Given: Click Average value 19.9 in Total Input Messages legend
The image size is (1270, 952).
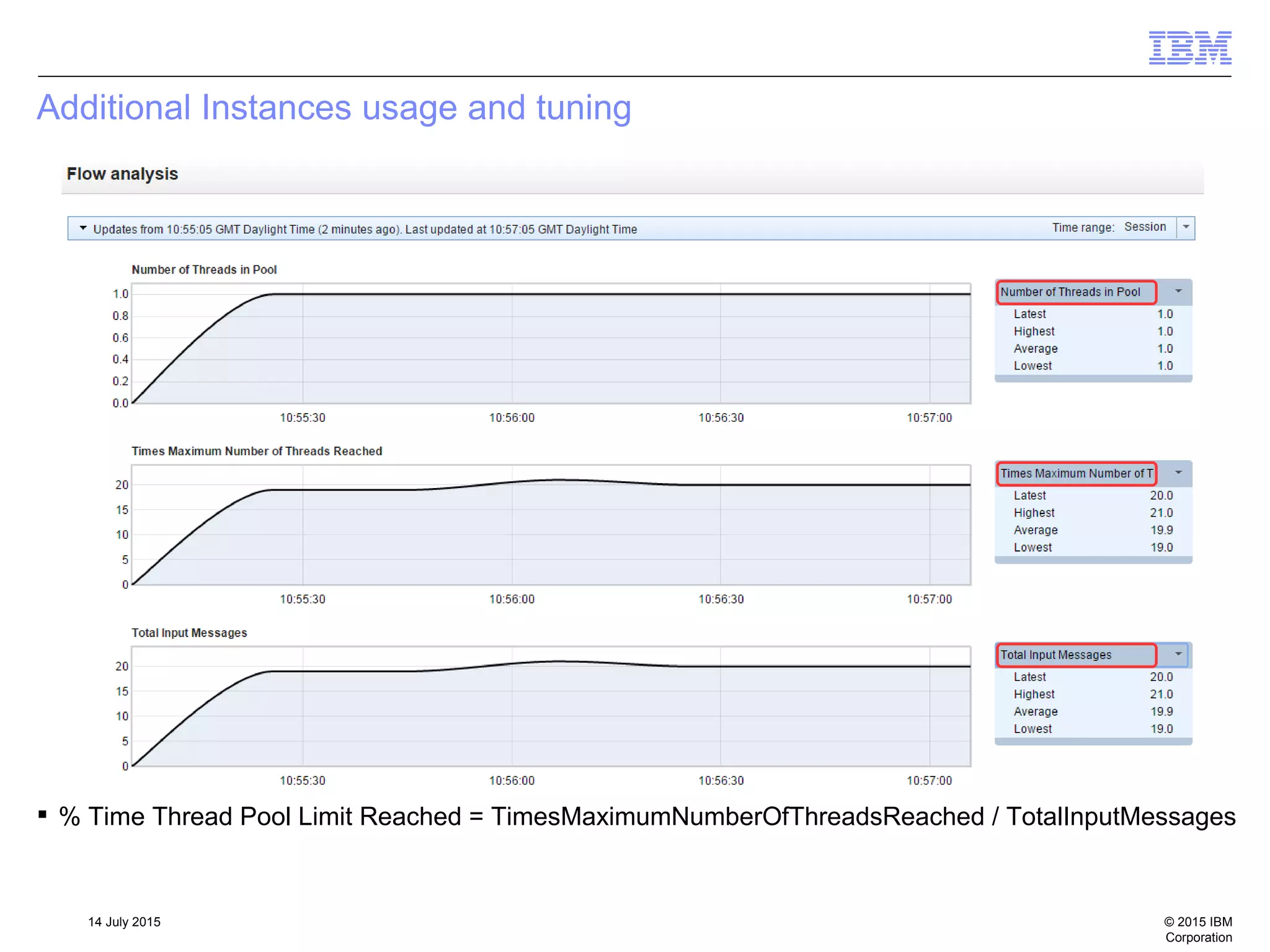Looking at the screenshot, I should coord(1161,712).
